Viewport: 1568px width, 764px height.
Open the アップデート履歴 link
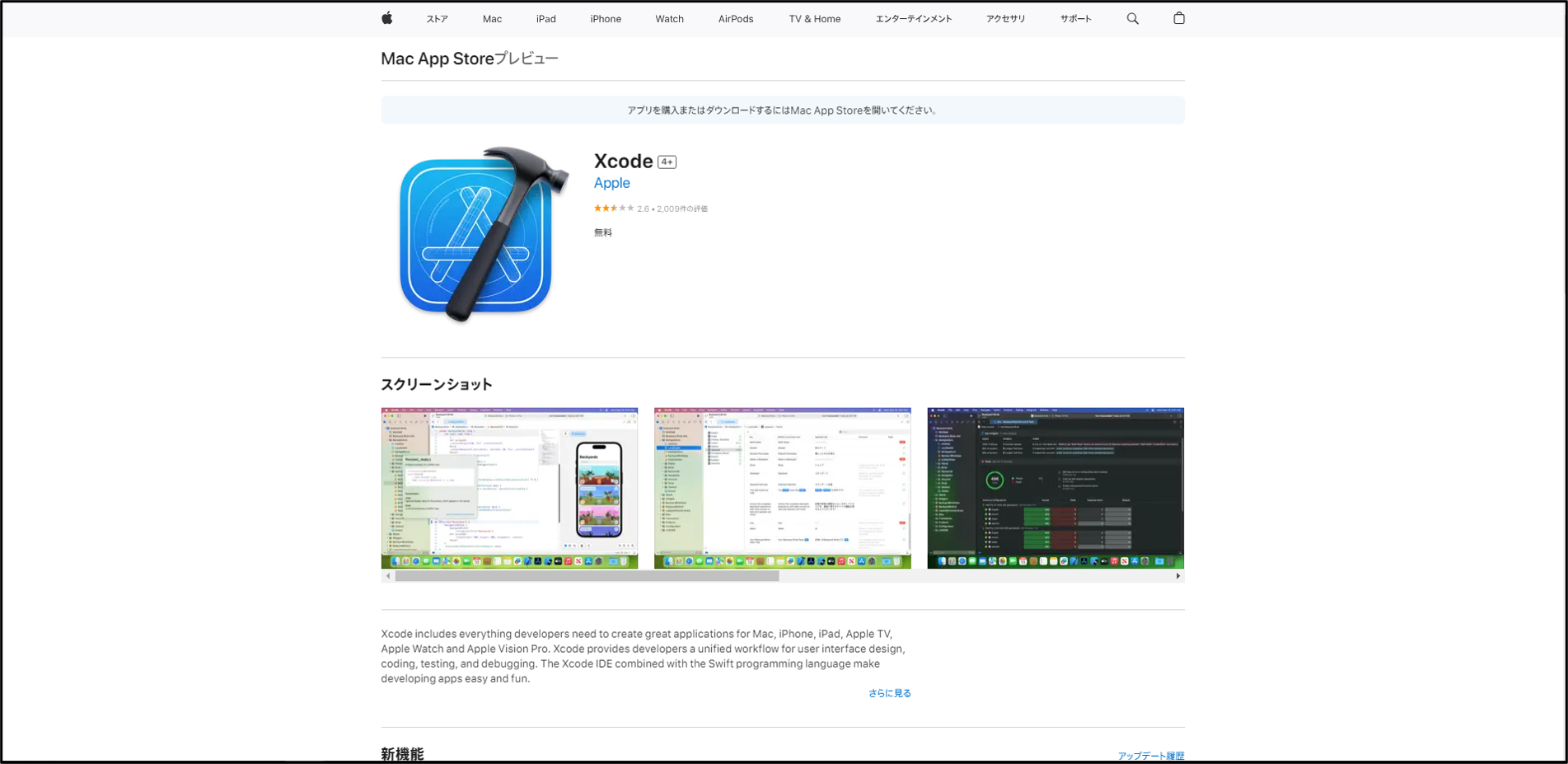click(x=1150, y=756)
